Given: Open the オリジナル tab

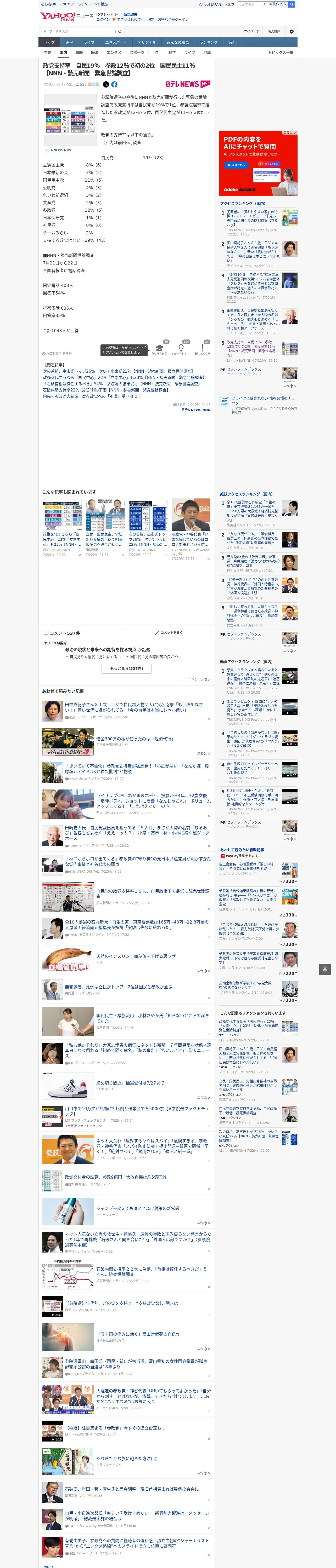Looking at the screenshot, I should pos(147,43).
